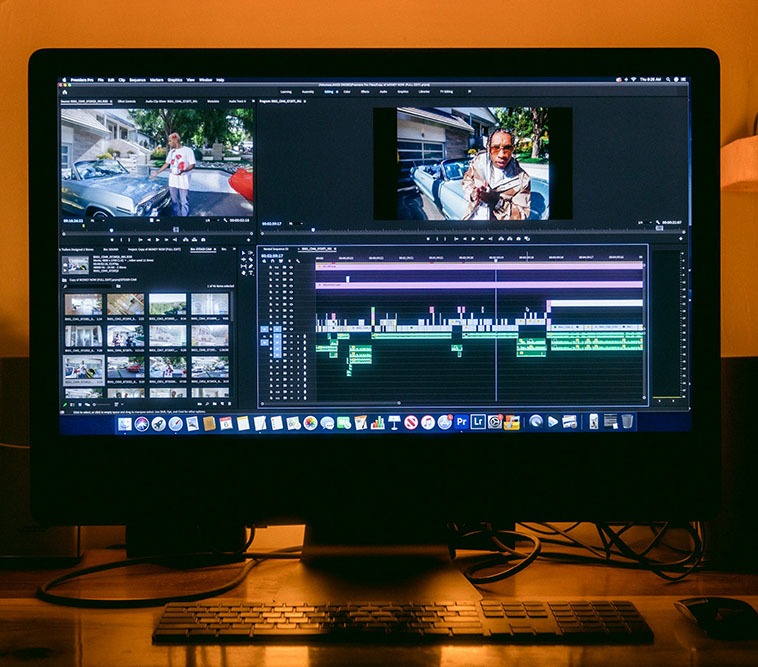Toggle Snap in the timeline header
Image resolution: width=758 pixels, height=667 pixels.
click(273, 261)
